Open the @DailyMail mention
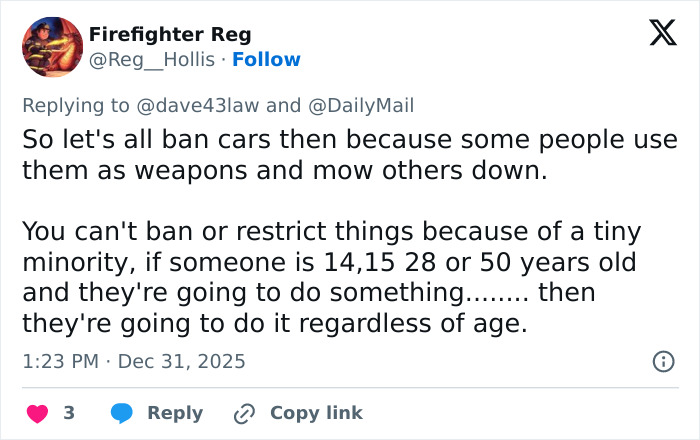Screen dimensions: 700x440 click(359, 105)
